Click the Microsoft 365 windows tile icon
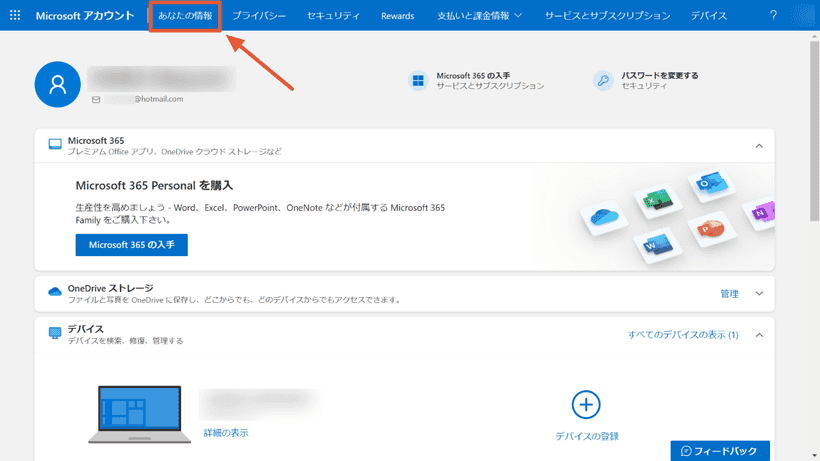The image size is (820, 461). tap(418, 80)
